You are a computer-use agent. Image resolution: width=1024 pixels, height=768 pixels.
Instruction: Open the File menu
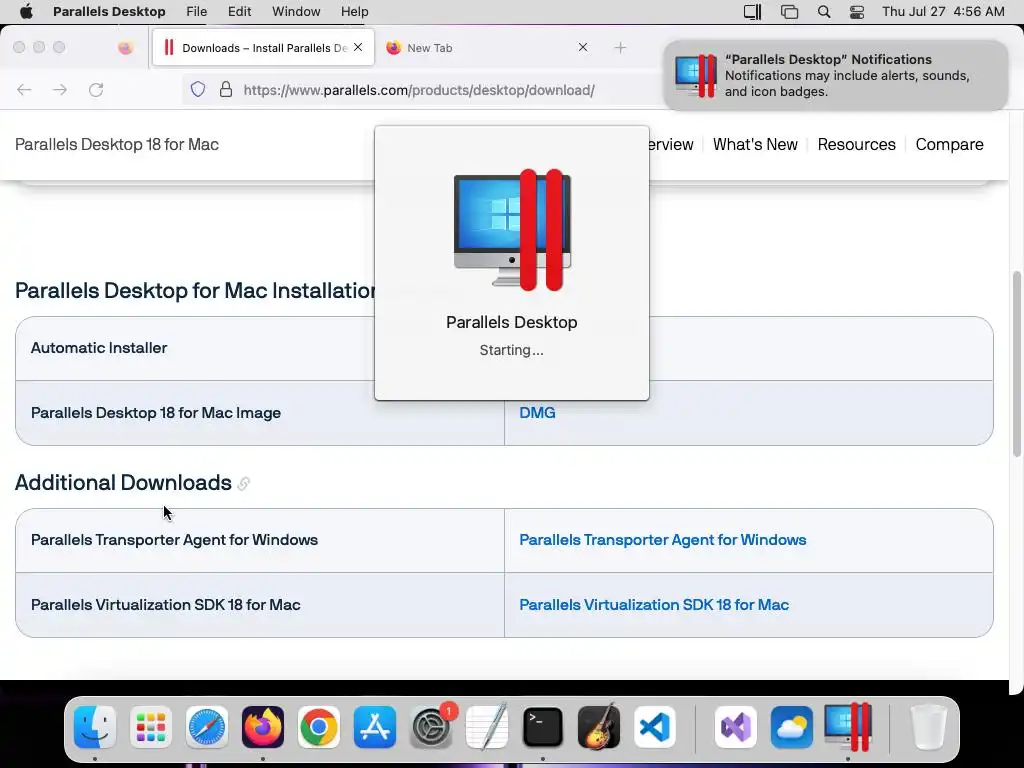(x=196, y=12)
